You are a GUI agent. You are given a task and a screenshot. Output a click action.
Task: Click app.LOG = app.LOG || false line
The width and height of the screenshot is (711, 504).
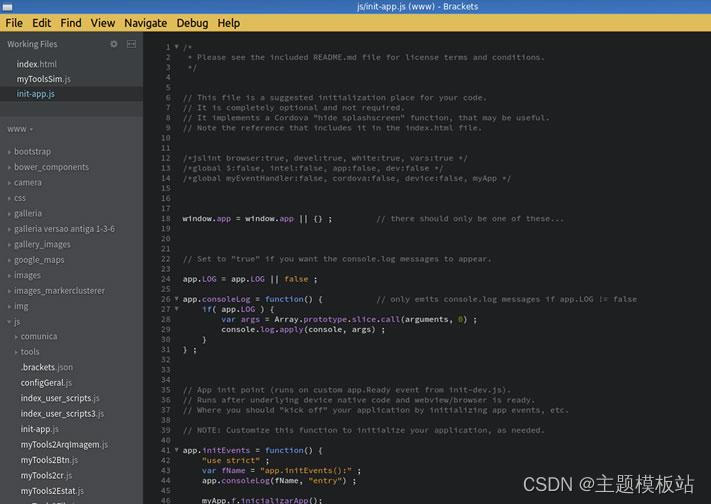[x=250, y=279]
